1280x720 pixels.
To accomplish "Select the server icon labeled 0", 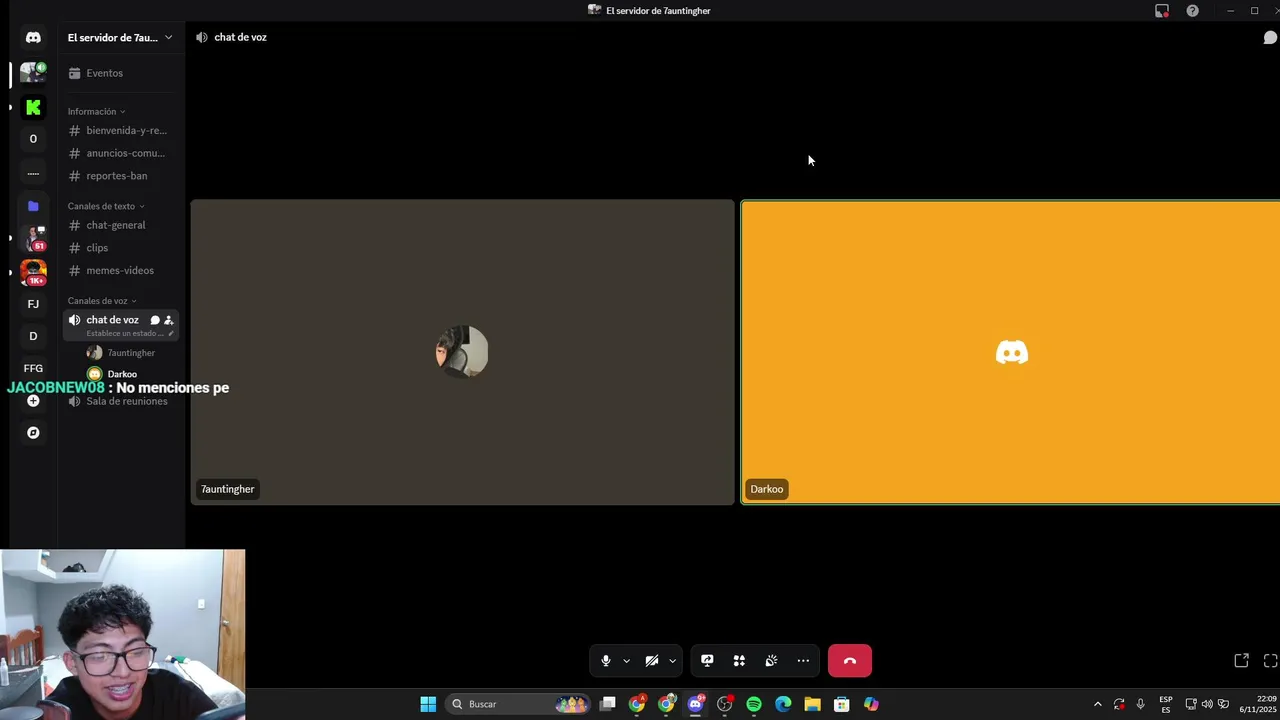I will point(33,139).
